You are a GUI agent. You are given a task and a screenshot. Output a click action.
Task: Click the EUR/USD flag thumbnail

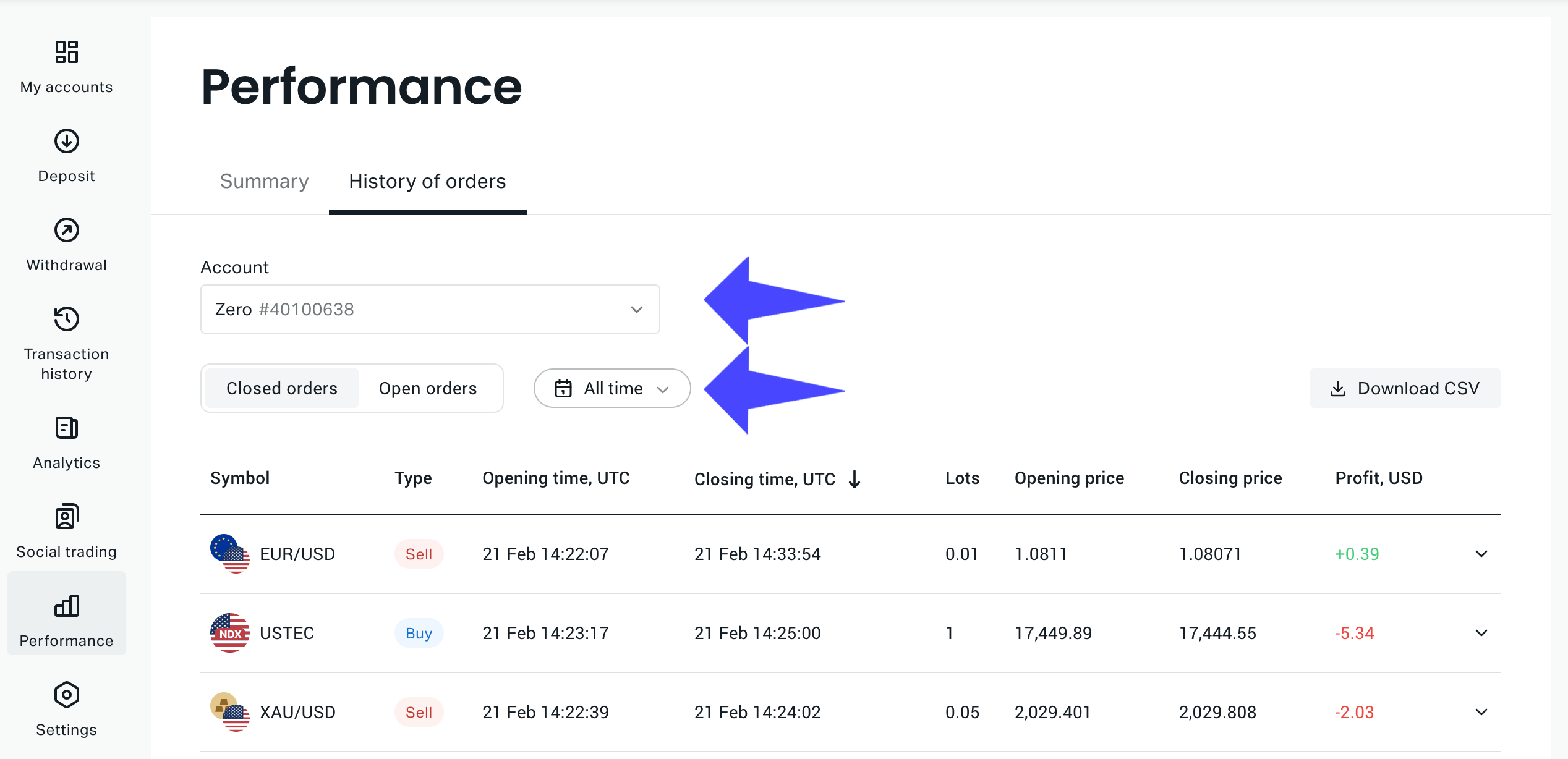(229, 554)
